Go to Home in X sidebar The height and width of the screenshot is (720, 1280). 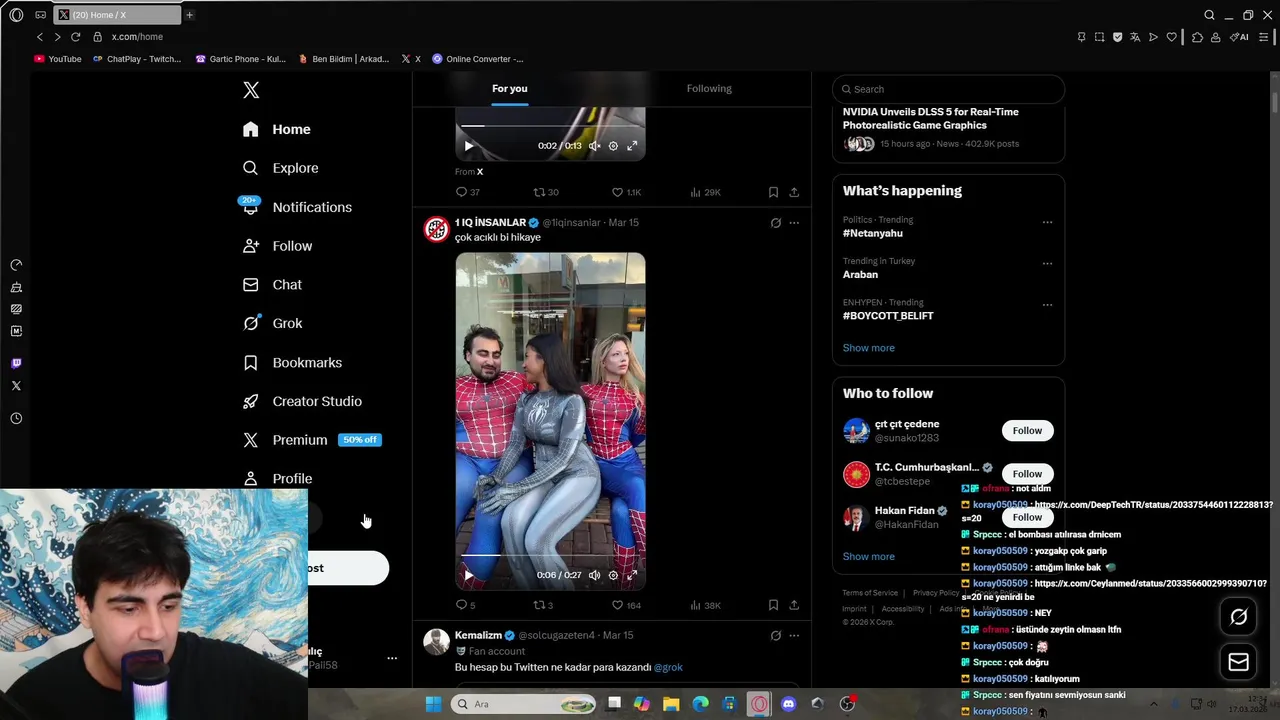[277, 129]
